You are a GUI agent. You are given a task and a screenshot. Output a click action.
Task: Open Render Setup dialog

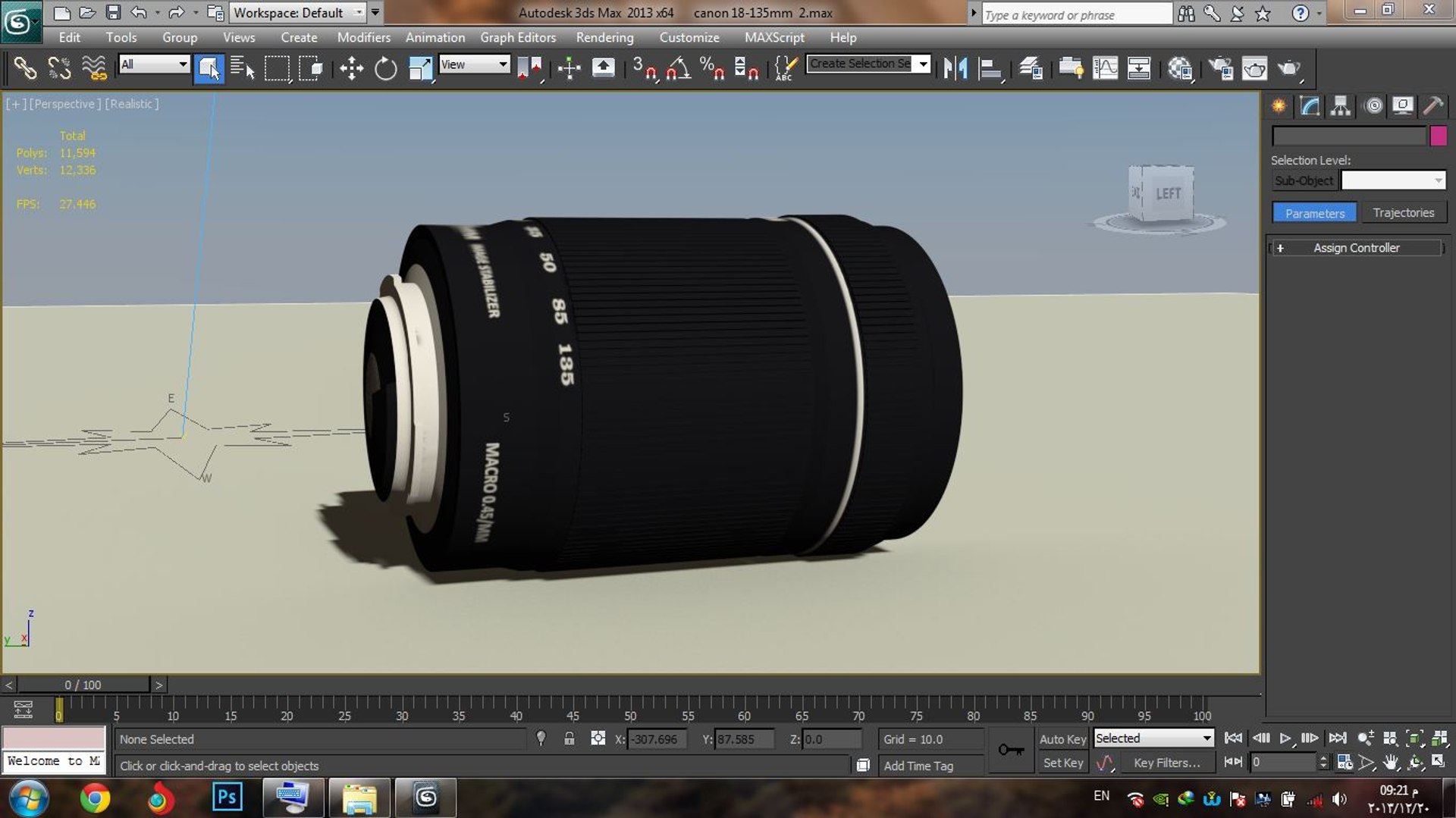1220,68
